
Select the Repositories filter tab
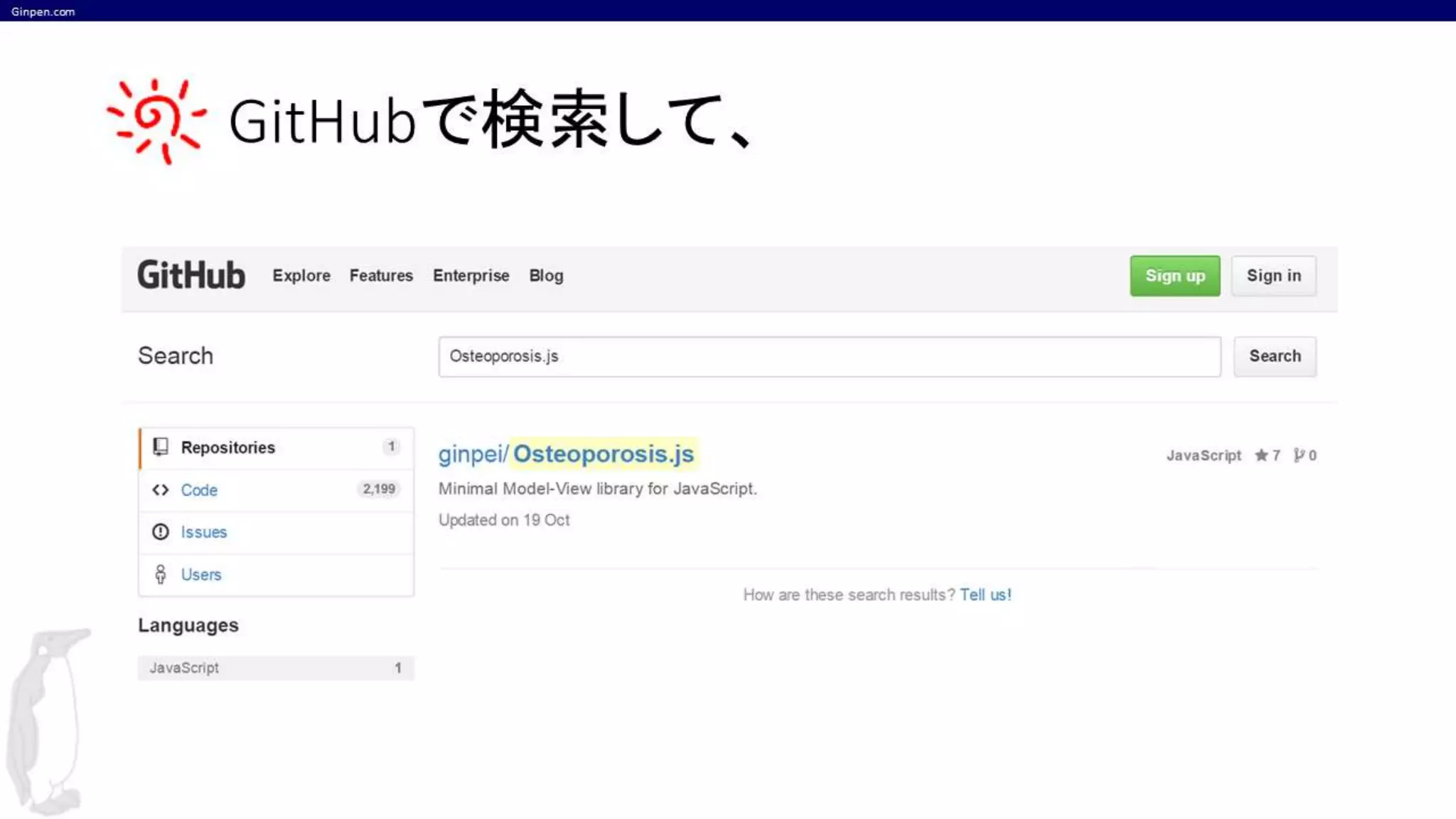pyautogui.click(x=277, y=448)
